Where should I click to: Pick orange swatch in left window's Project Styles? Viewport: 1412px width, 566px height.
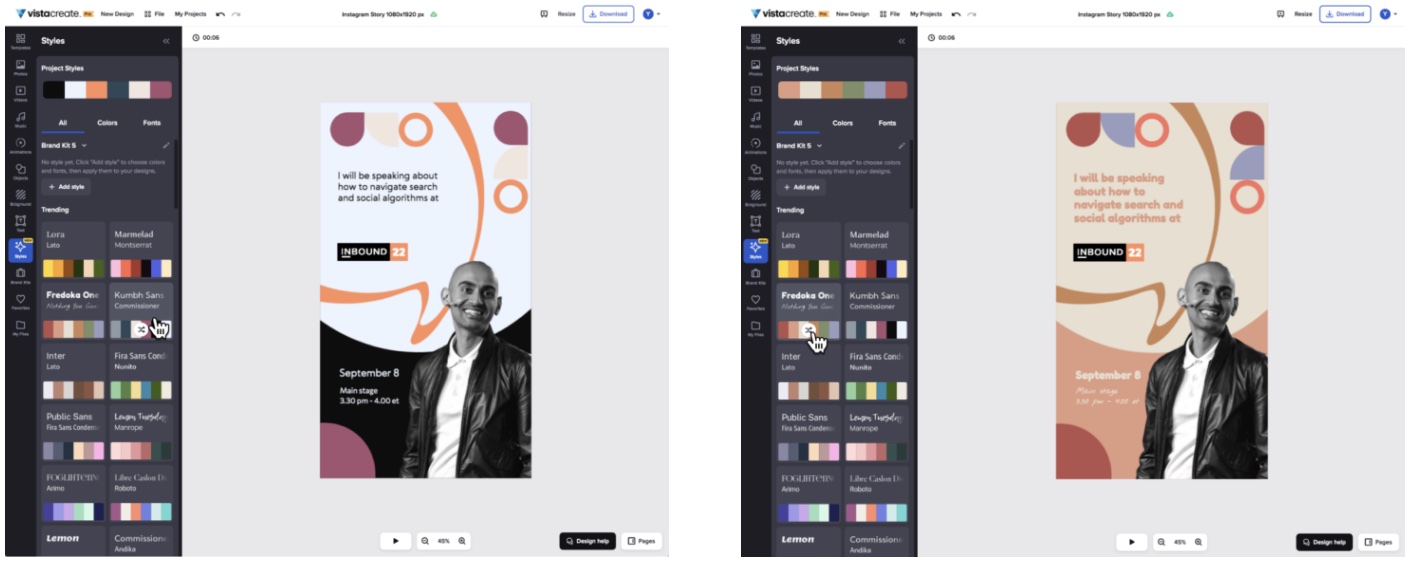pyautogui.click(x=96, y=90)
